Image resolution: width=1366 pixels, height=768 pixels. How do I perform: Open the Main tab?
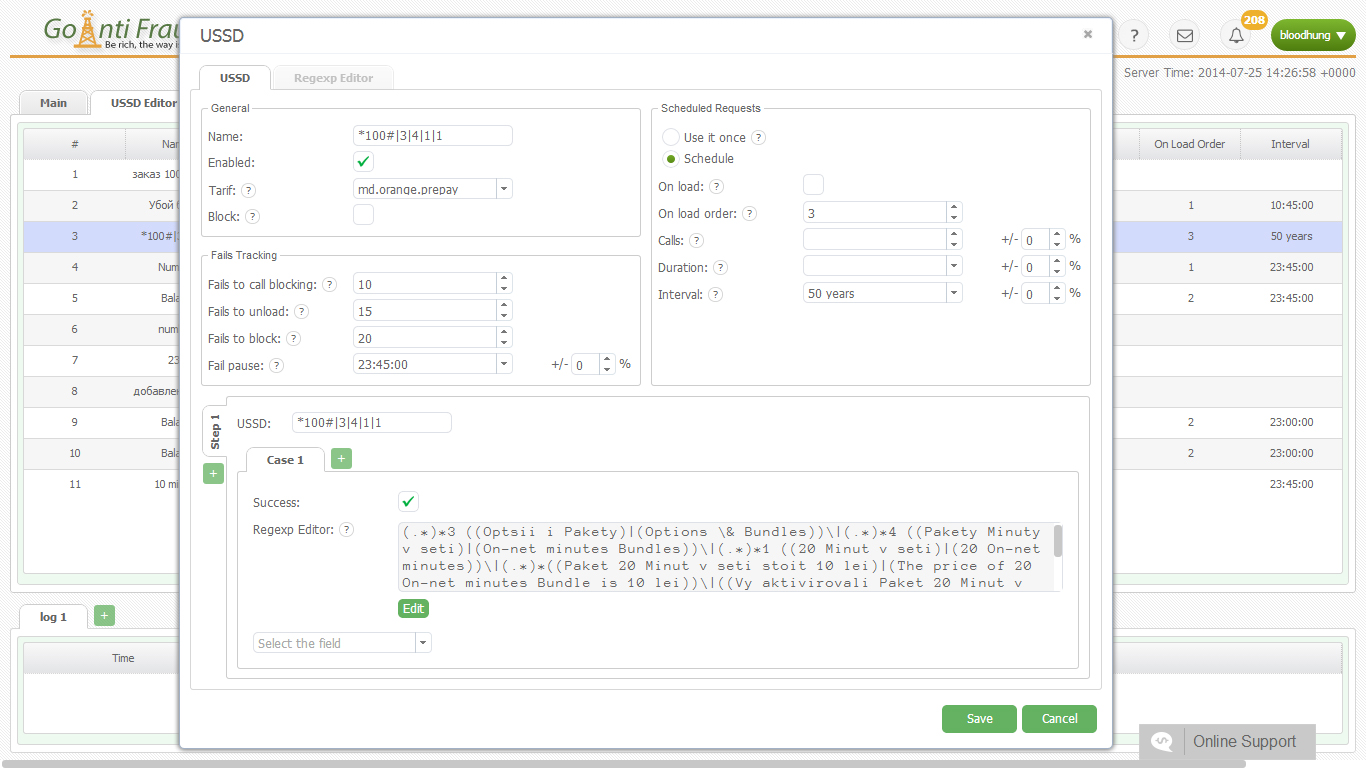53,103
